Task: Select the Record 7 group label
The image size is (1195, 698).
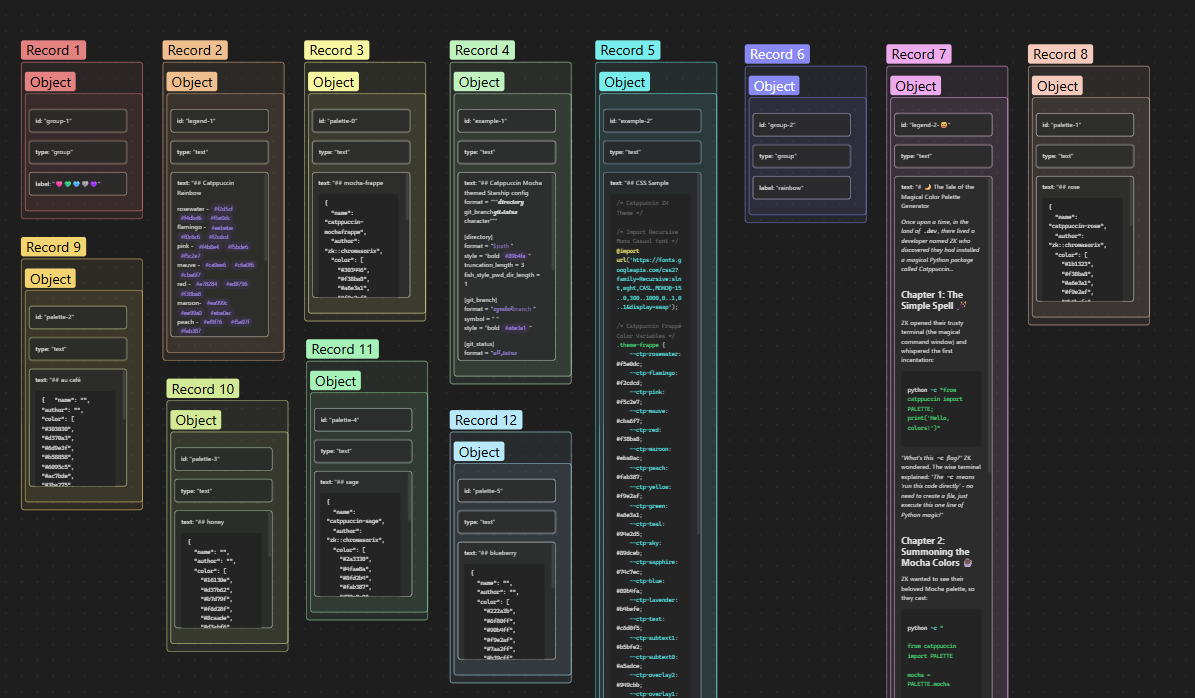Action: coord(919,54)
